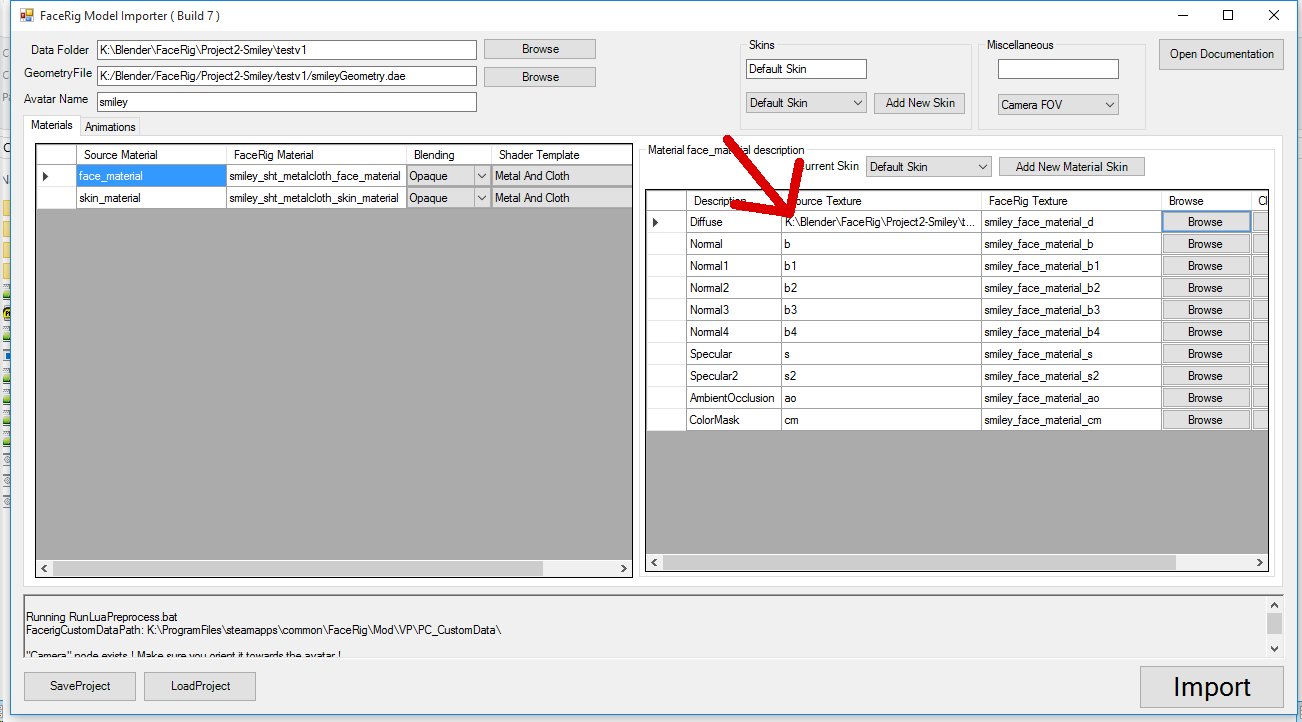Click the Shader Template column header
Viewport: 1302px width, 722px height.
pos(562,155)
